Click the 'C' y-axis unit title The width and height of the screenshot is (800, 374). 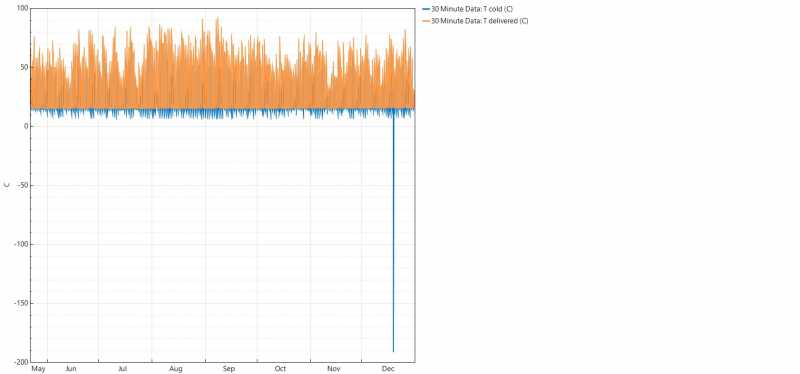pyautogui.click(x=7, y=185)
